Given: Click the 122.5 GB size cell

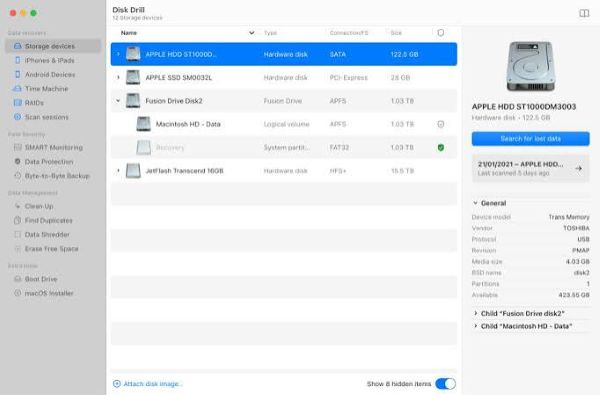Looking at the screenshot, I should tap(404, 54).
